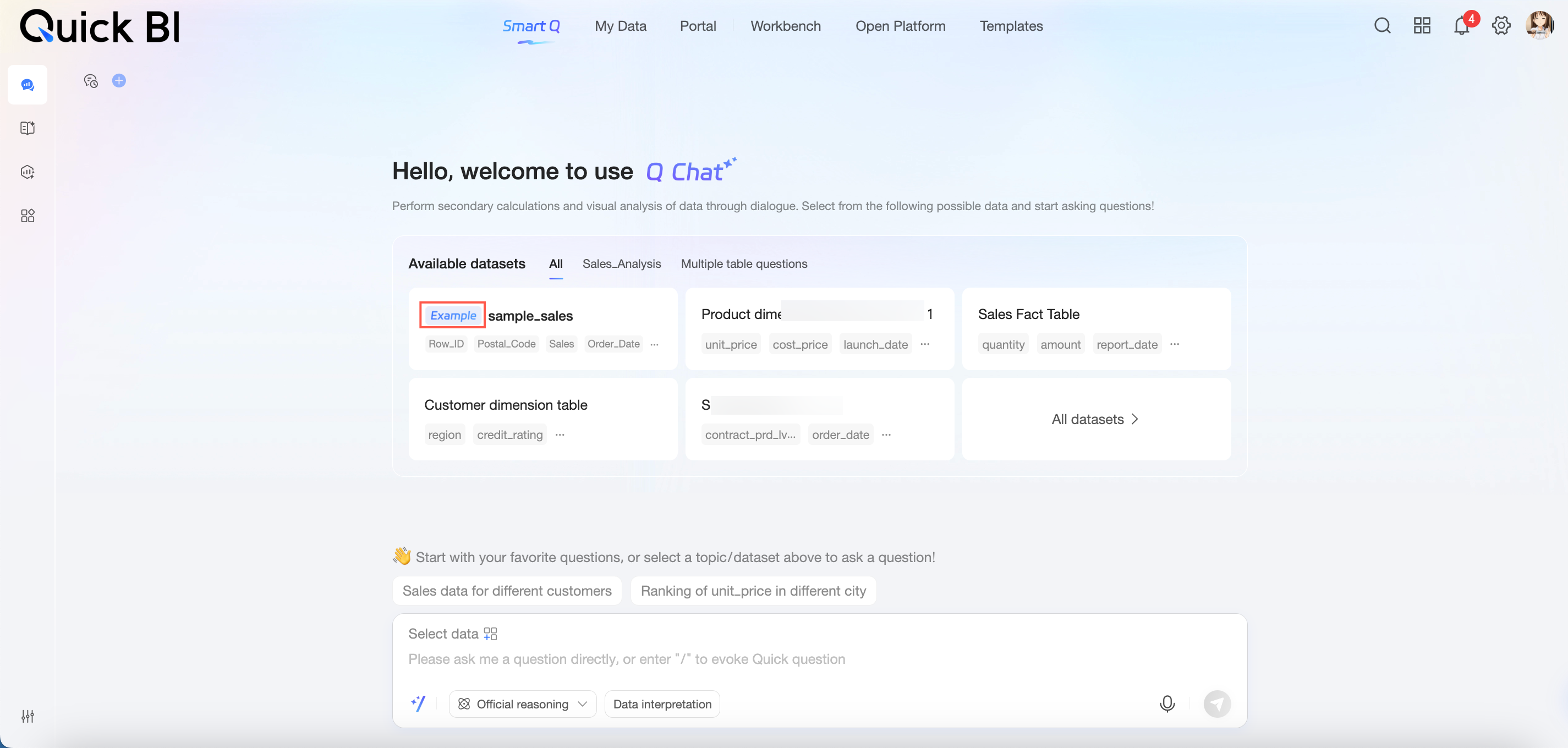This screenshot has width=1568, height=748.
Task: Click the send message arrow button
Action: pyautogui.click(x=1217, y=703)
